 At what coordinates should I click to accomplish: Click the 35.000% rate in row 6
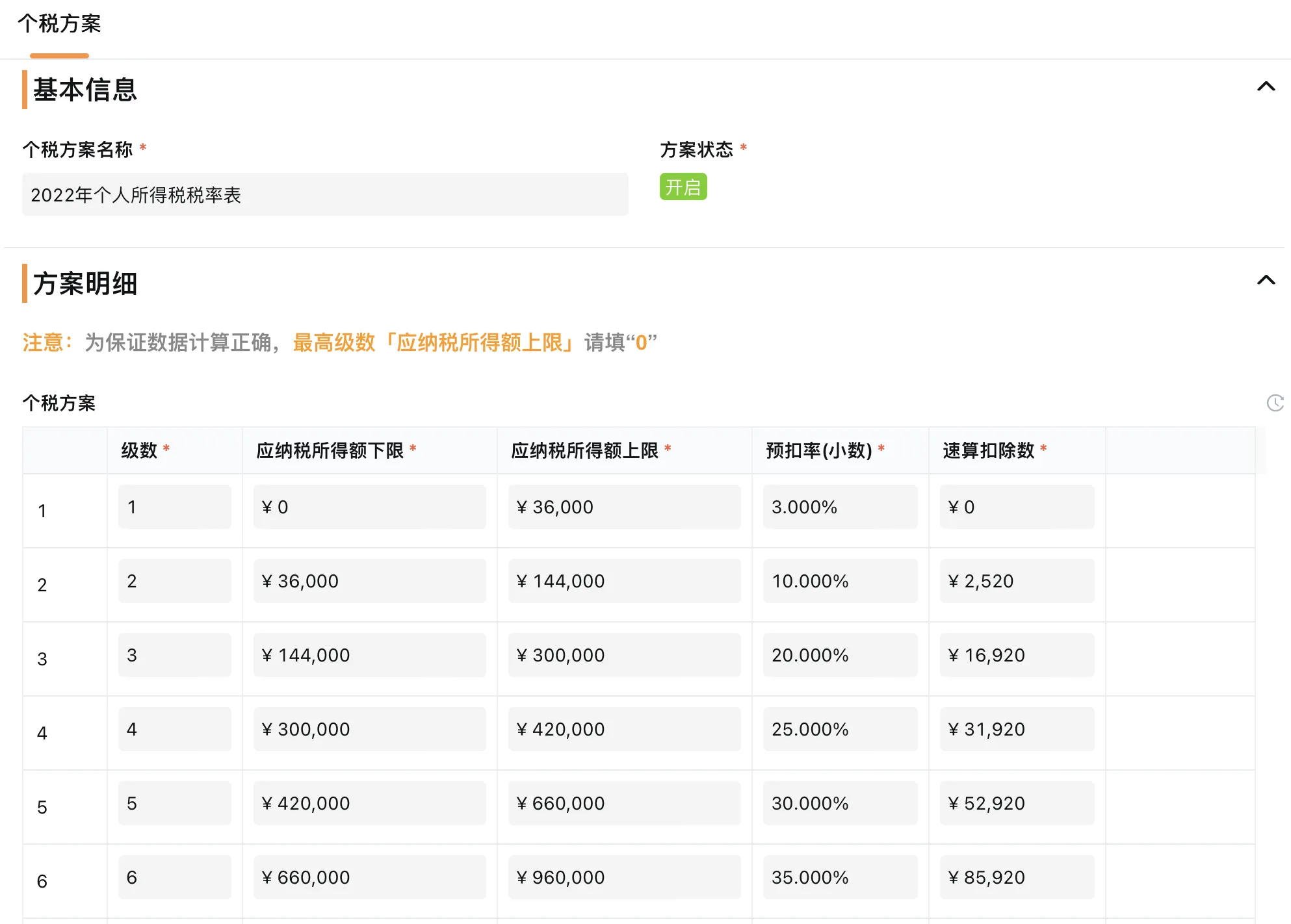point(840,877)
